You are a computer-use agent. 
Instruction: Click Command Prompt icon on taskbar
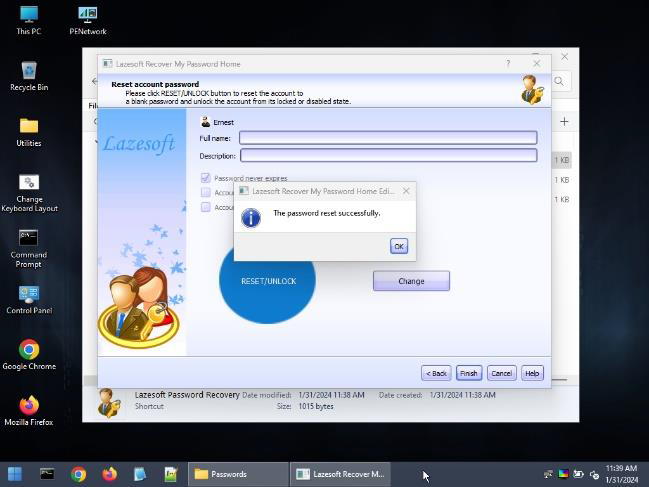pos(47,474)
